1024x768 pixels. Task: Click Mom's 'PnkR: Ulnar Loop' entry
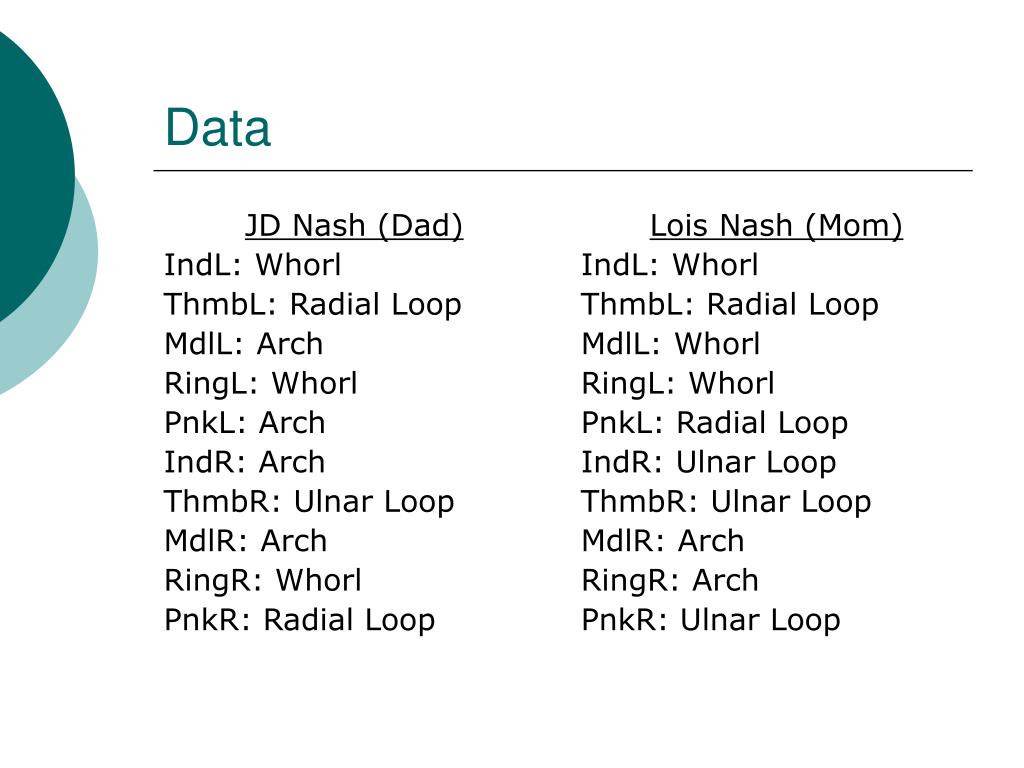[711, 621]
